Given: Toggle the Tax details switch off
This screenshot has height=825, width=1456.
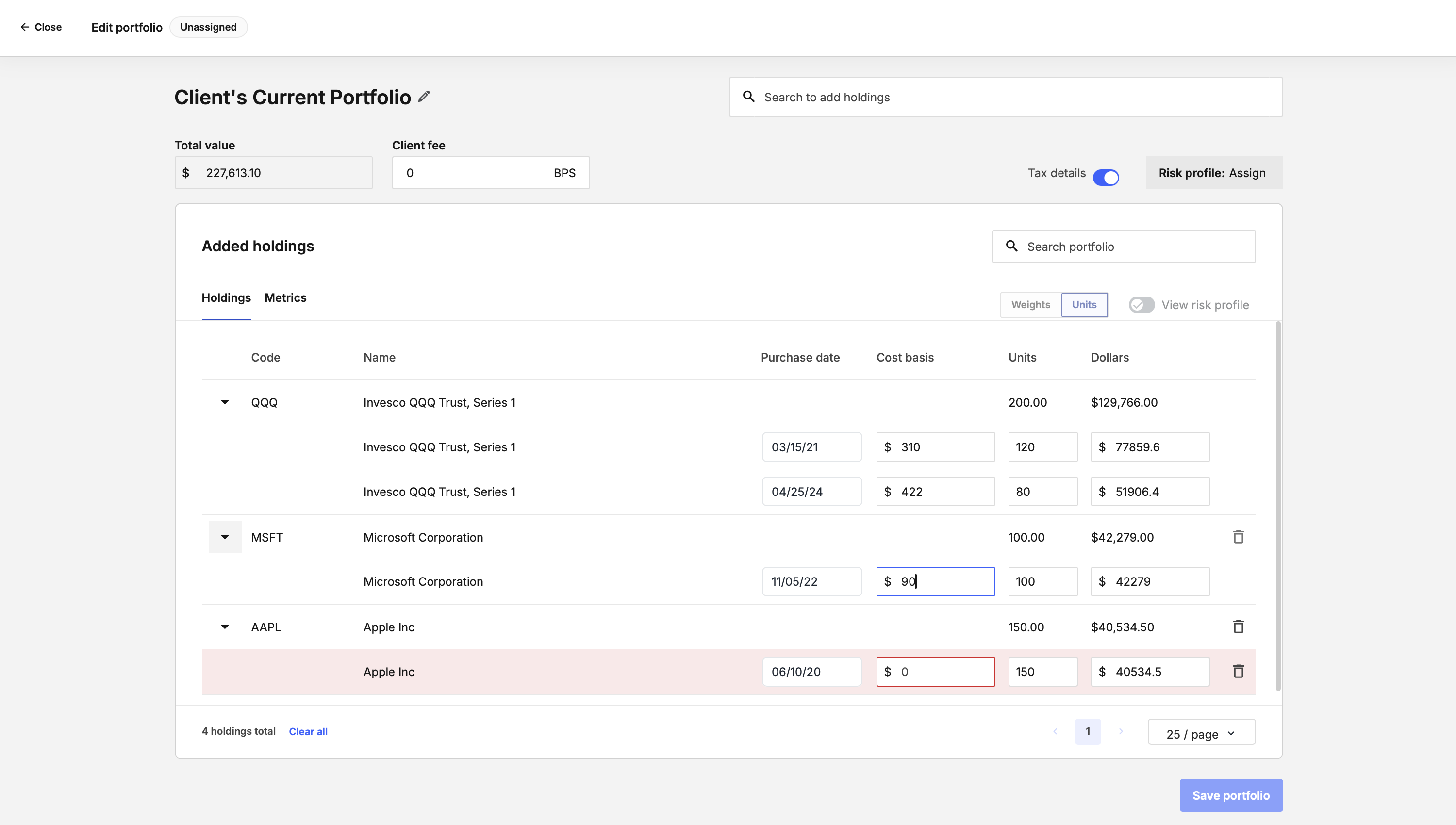Looking at the screenshot, I should coord(1105,177).
